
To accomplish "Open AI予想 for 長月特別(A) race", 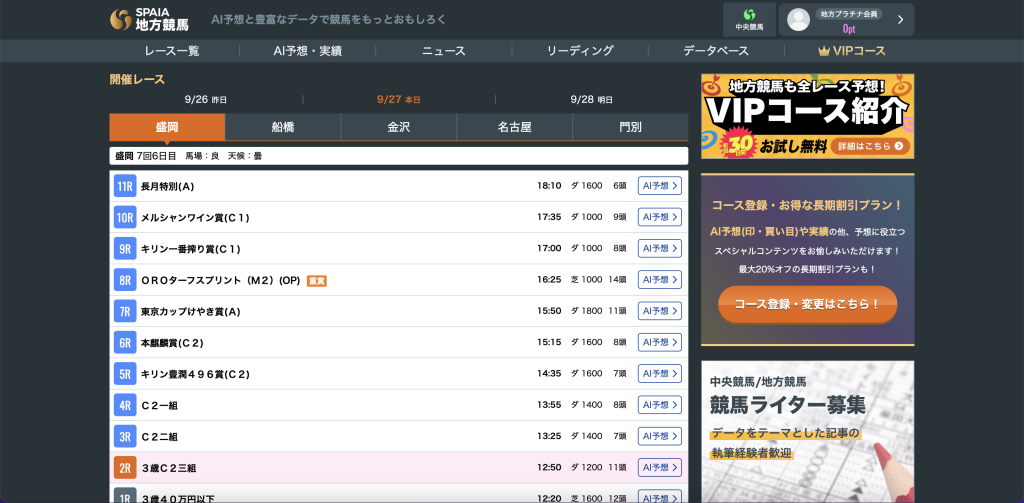I will coord(660,186).
